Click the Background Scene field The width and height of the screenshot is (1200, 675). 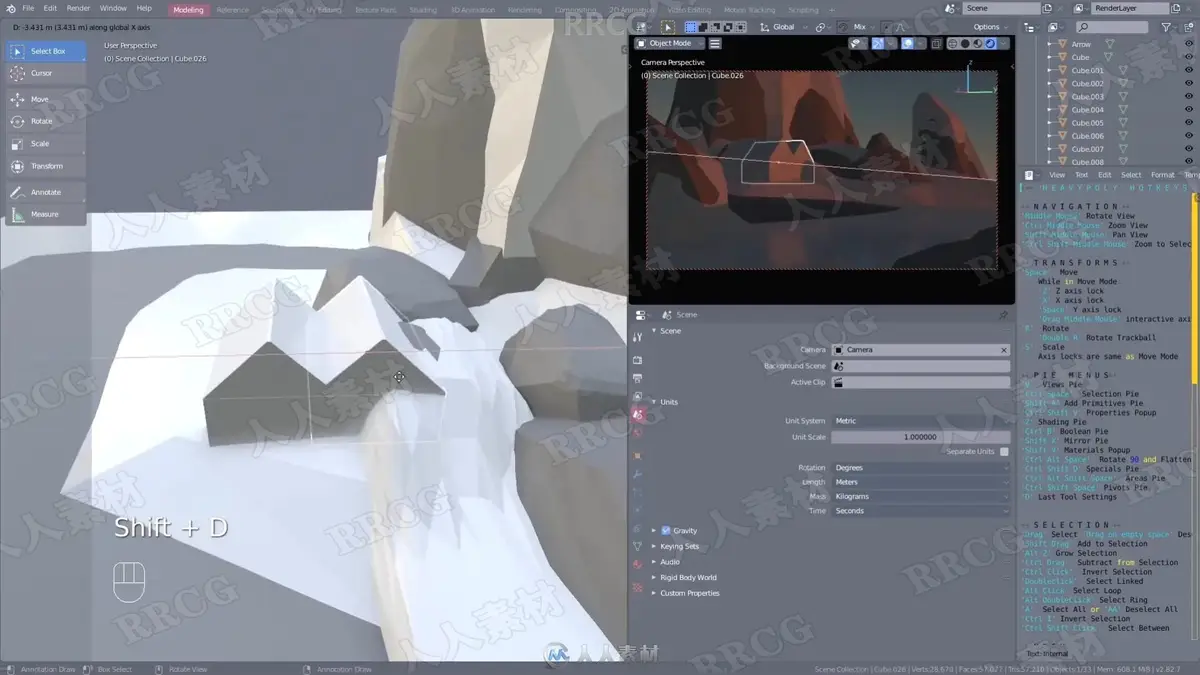920,366
